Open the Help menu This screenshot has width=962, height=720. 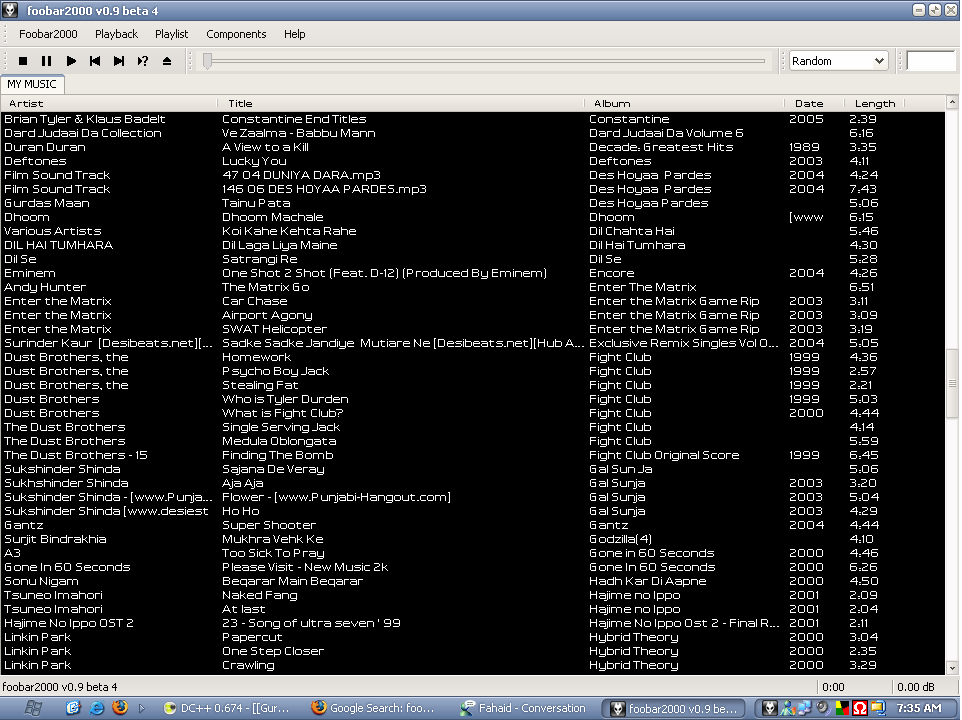click(x=294, y=34)
